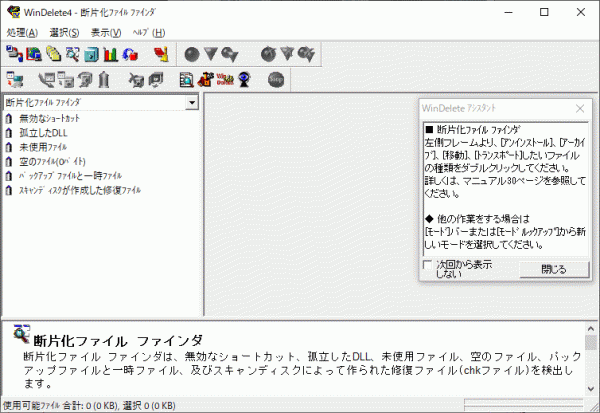
Task: Click the red undo arrow icon
Action: tap(130, 54)
